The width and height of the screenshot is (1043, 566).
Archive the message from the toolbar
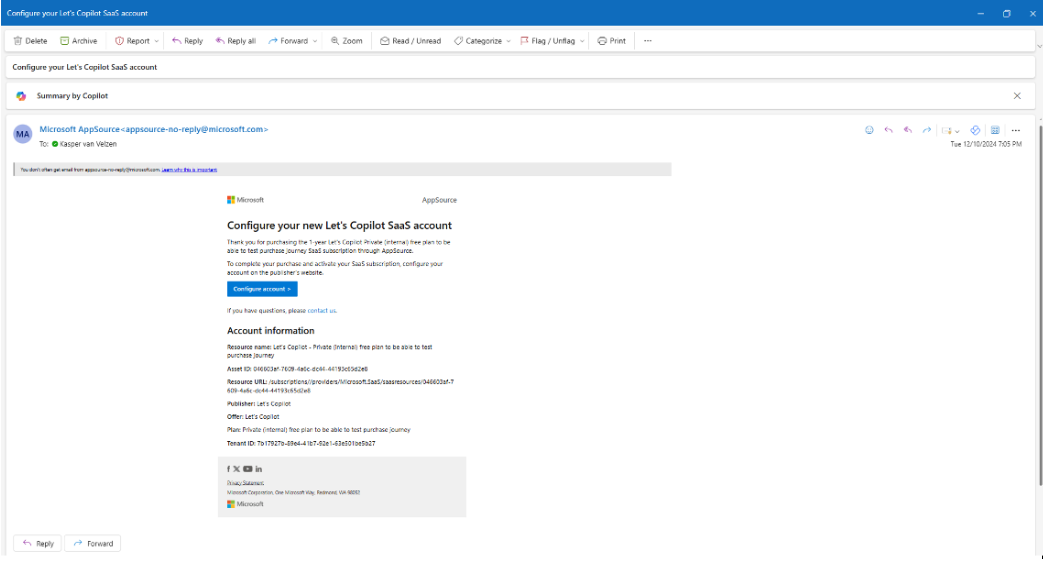[78, 41]
